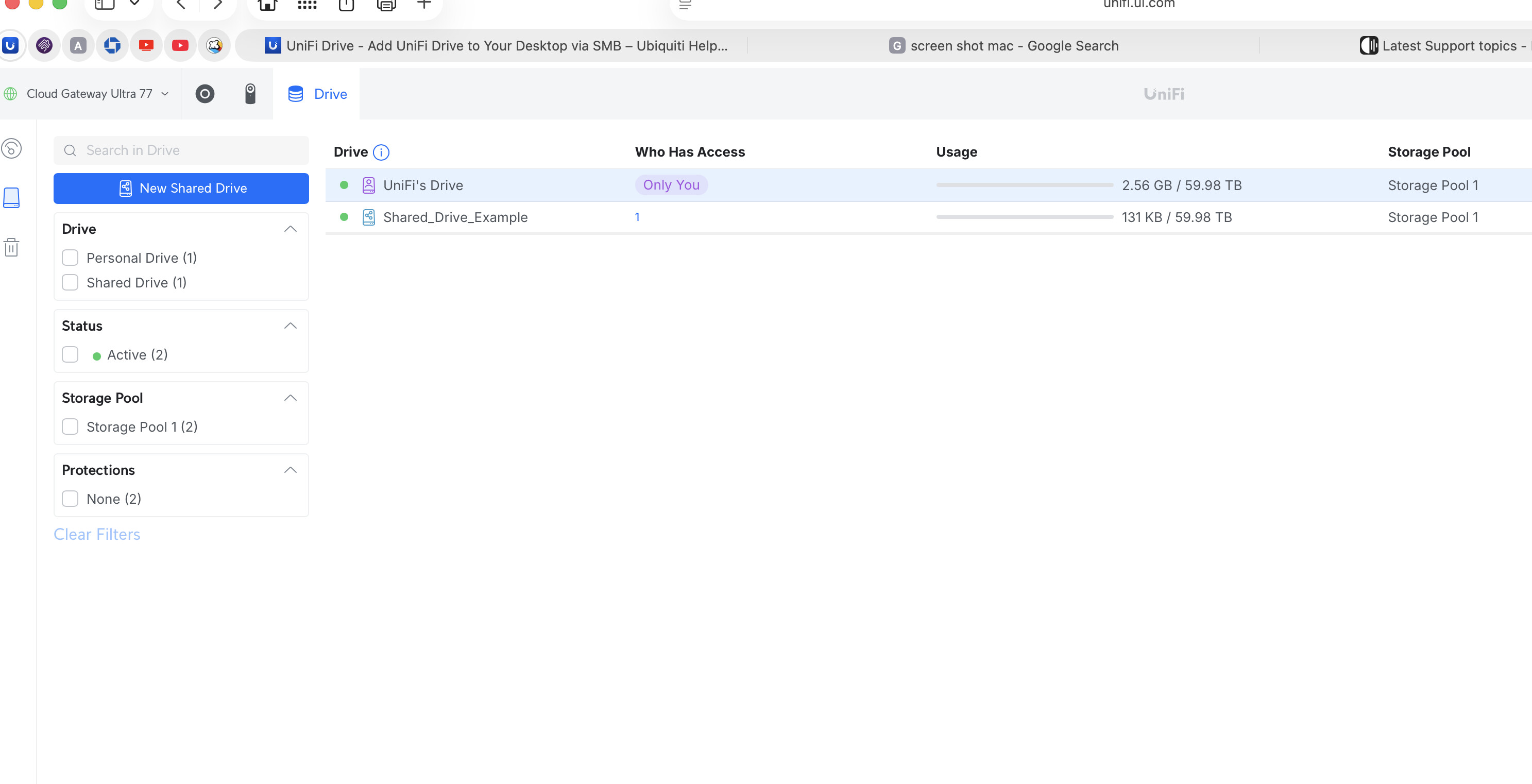Collapse the Status filter section
The width and height of the screenshot is (1532, 784).
tap(290, 326)
